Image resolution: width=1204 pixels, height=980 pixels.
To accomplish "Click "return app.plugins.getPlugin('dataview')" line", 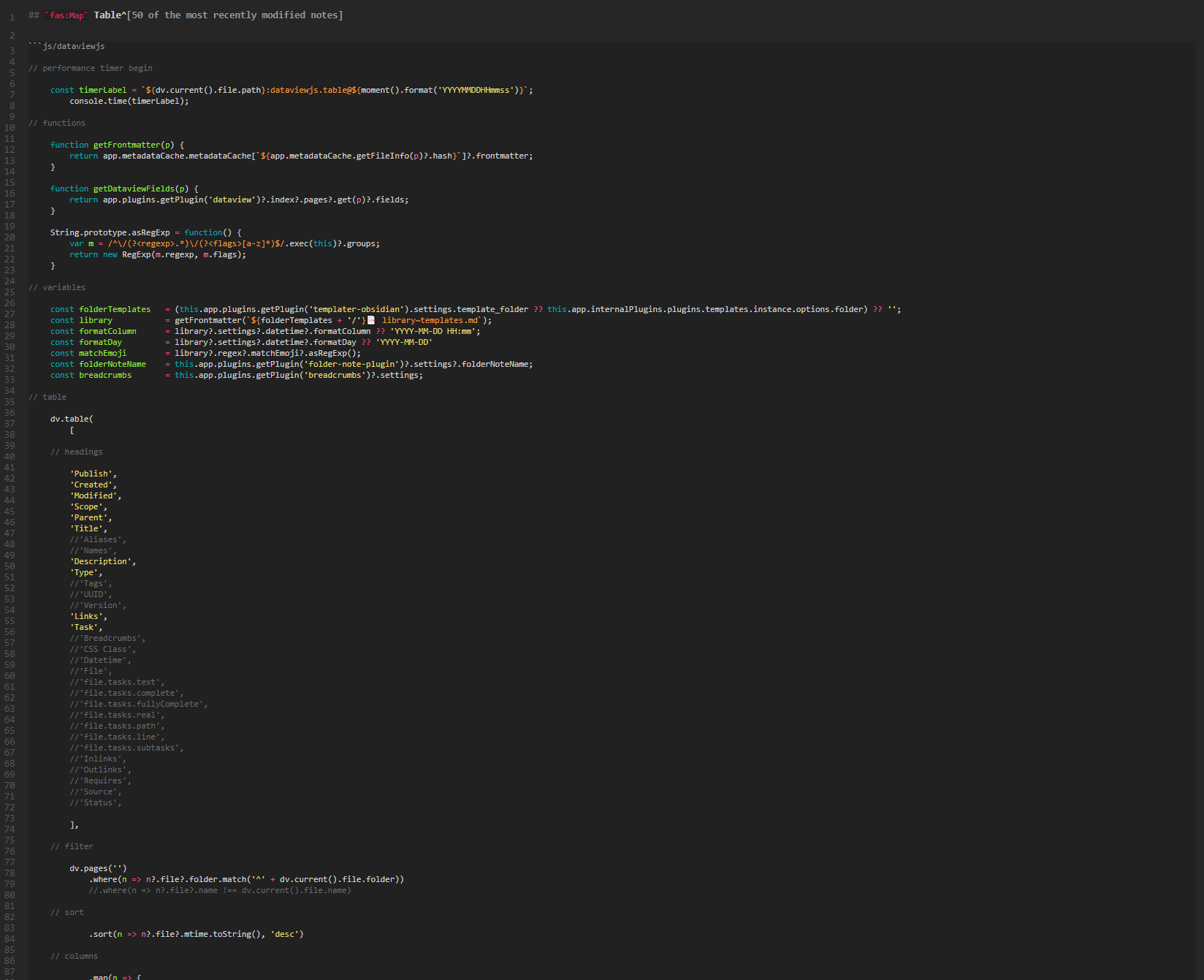I will point(239,200).
